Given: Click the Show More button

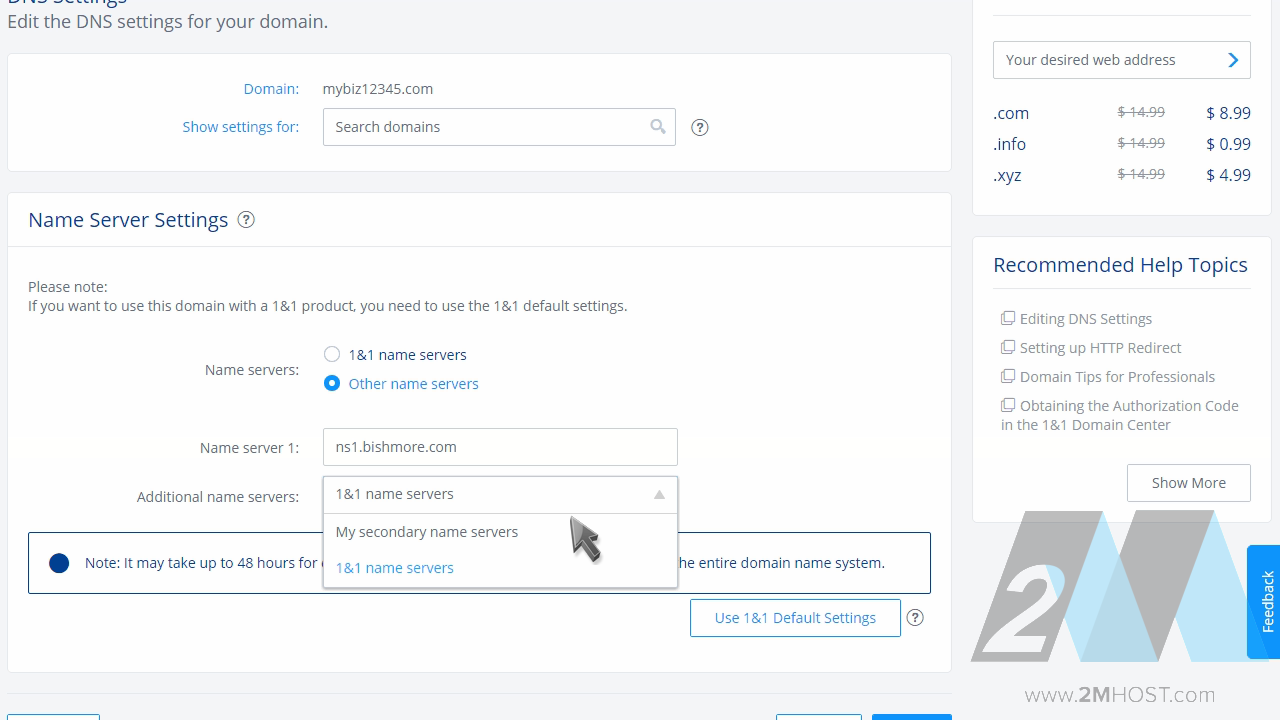Looking at the screenshot, I should [x=1188, y=483].
